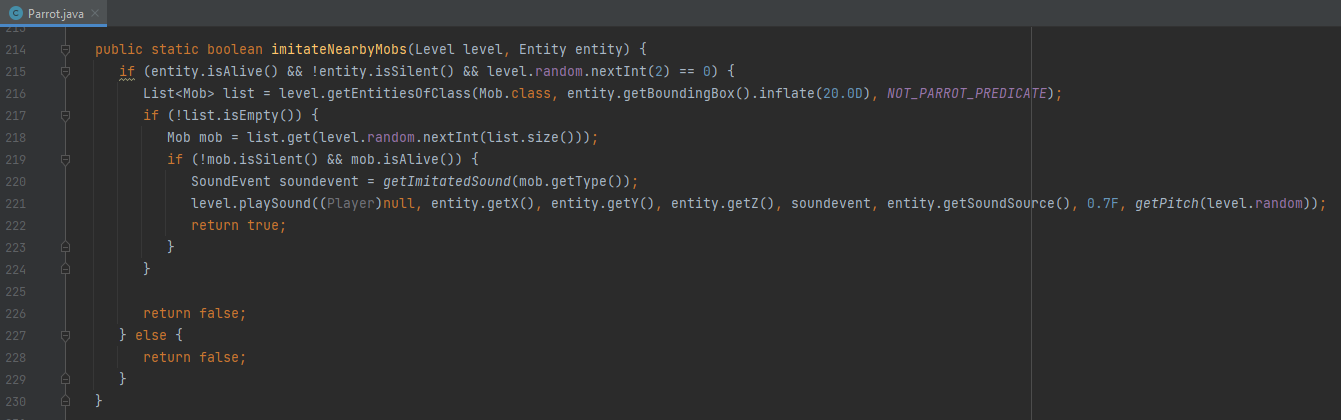Collapse the entity.isAlive if-block fold marker
The width and height of the screenshot is (1341, 420).
(x=65, y=71)
